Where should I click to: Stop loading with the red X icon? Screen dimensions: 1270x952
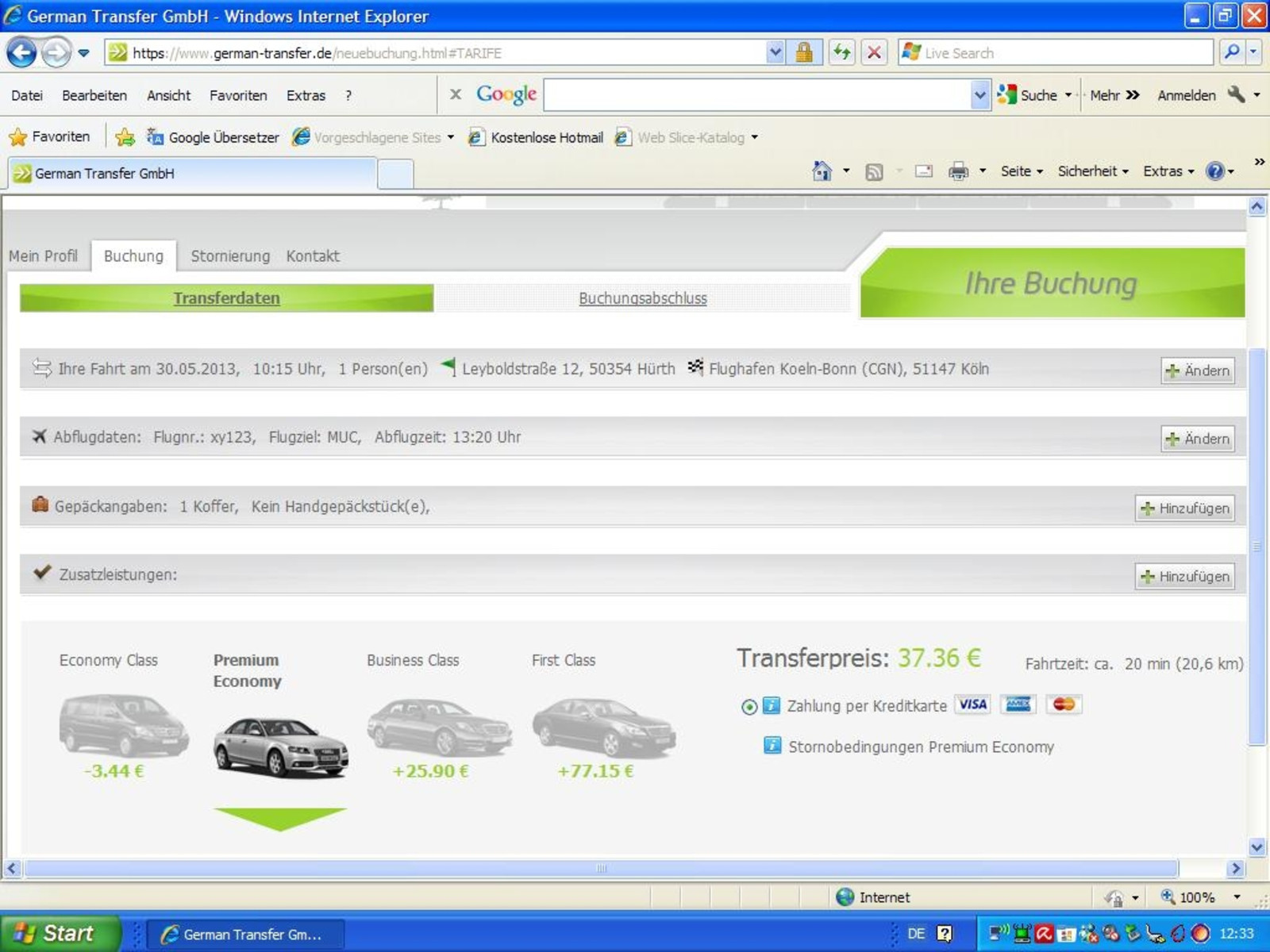[874, 53]
